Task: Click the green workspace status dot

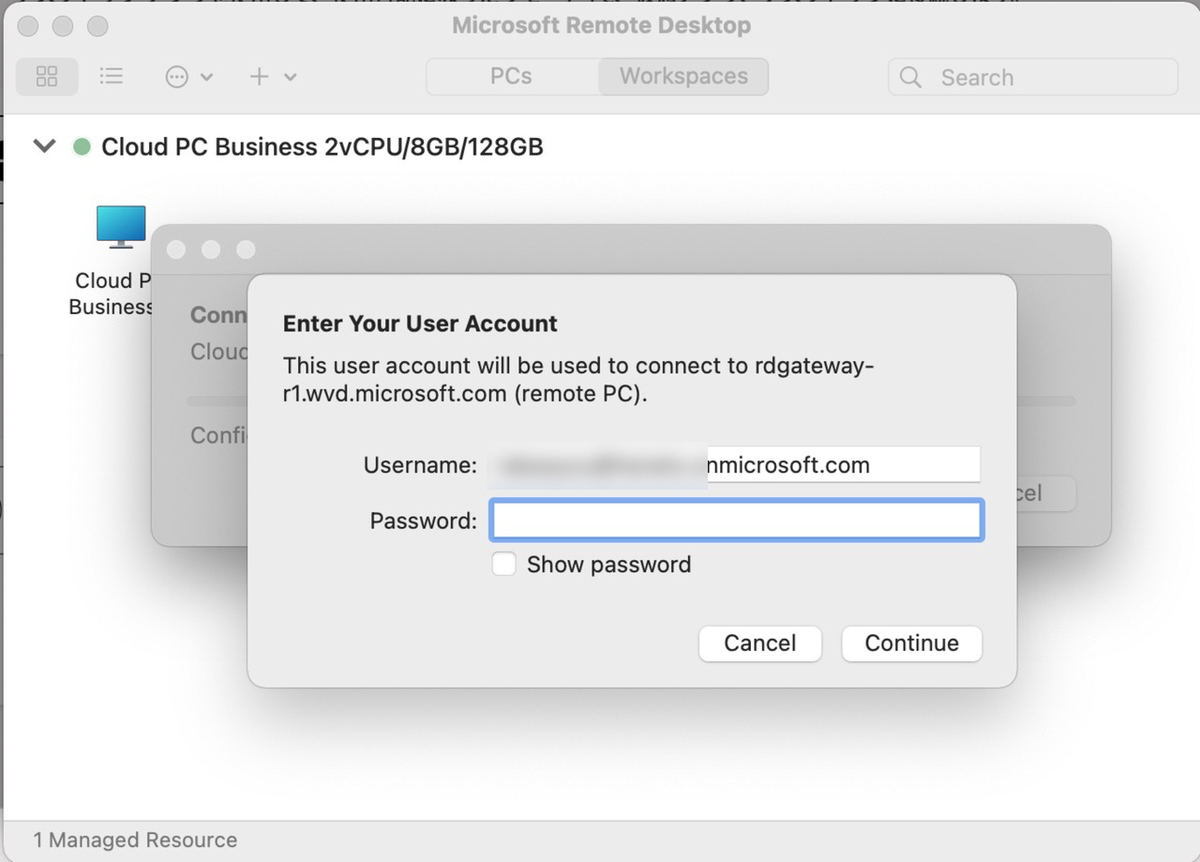Action: pyautogui.click(x=82, y=147)
